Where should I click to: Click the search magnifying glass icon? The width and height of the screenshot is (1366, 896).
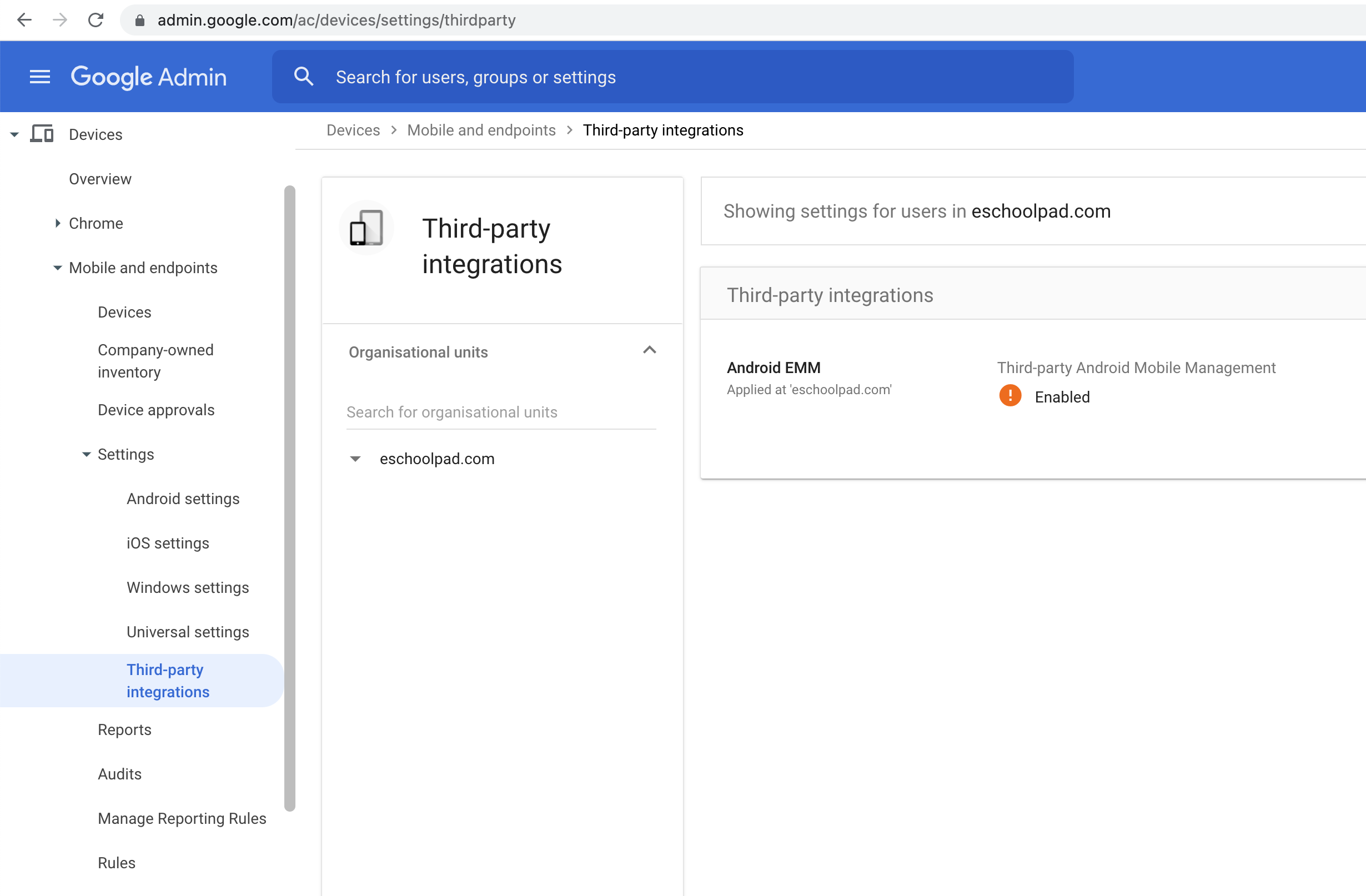click(x=304, y=76)
